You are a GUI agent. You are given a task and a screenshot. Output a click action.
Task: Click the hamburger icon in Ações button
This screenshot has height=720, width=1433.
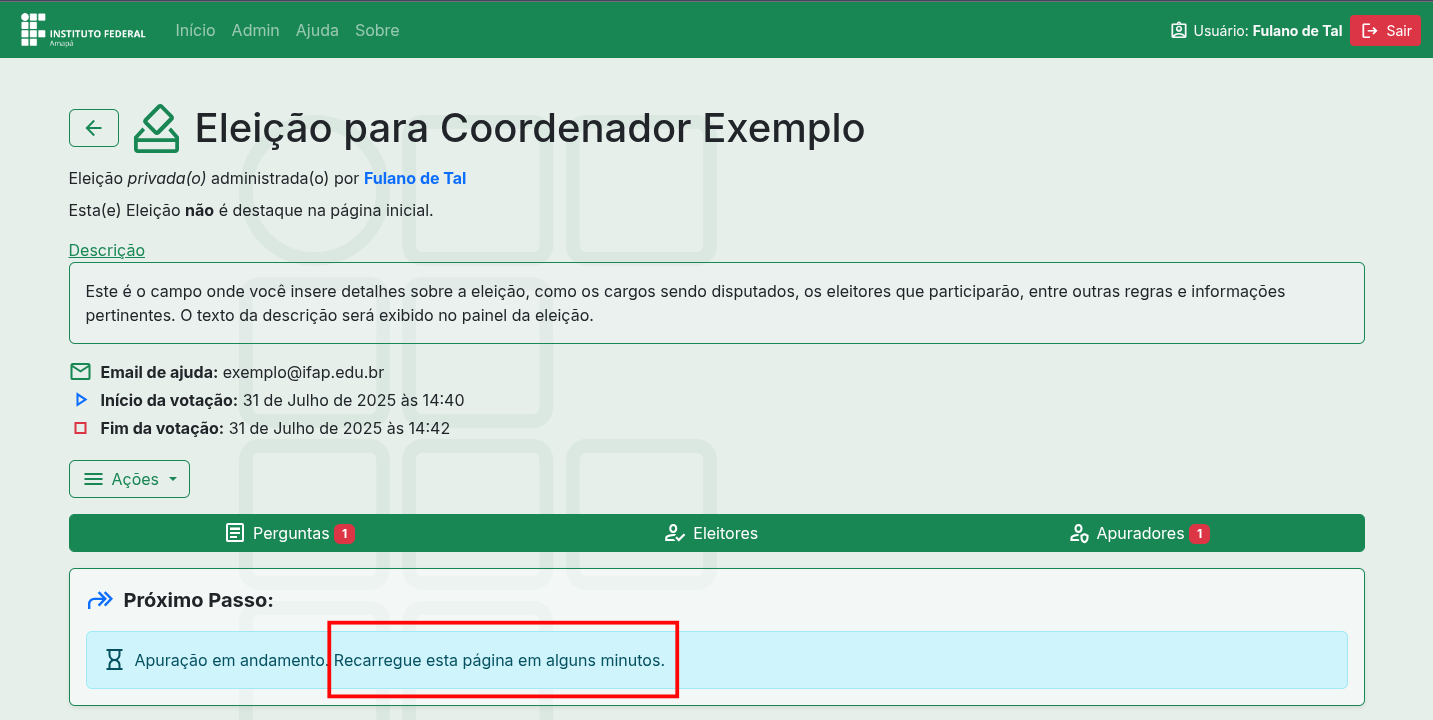[93, 479]
